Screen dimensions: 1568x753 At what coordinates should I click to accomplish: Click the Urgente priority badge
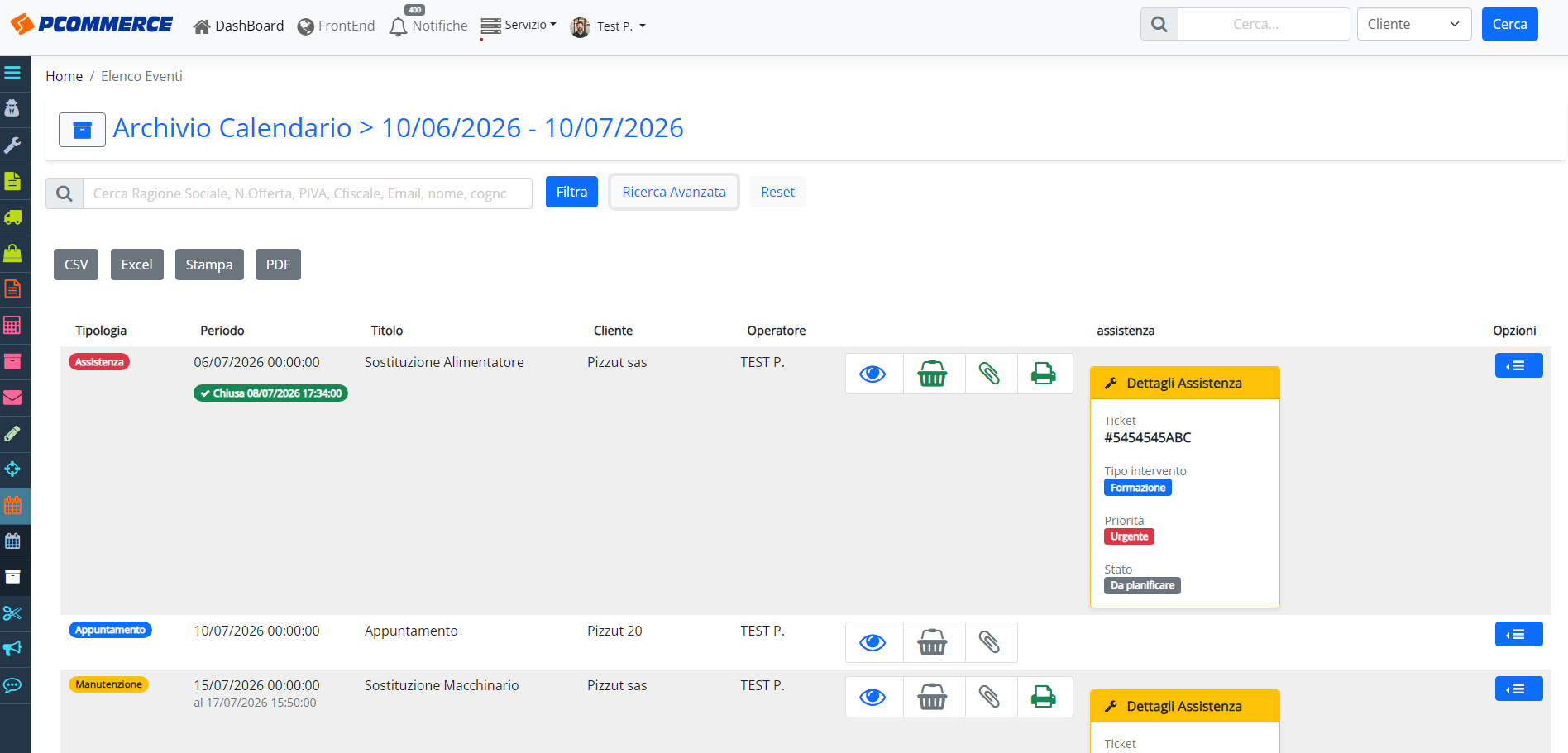pyautogui.click(x=1129, y=536)
